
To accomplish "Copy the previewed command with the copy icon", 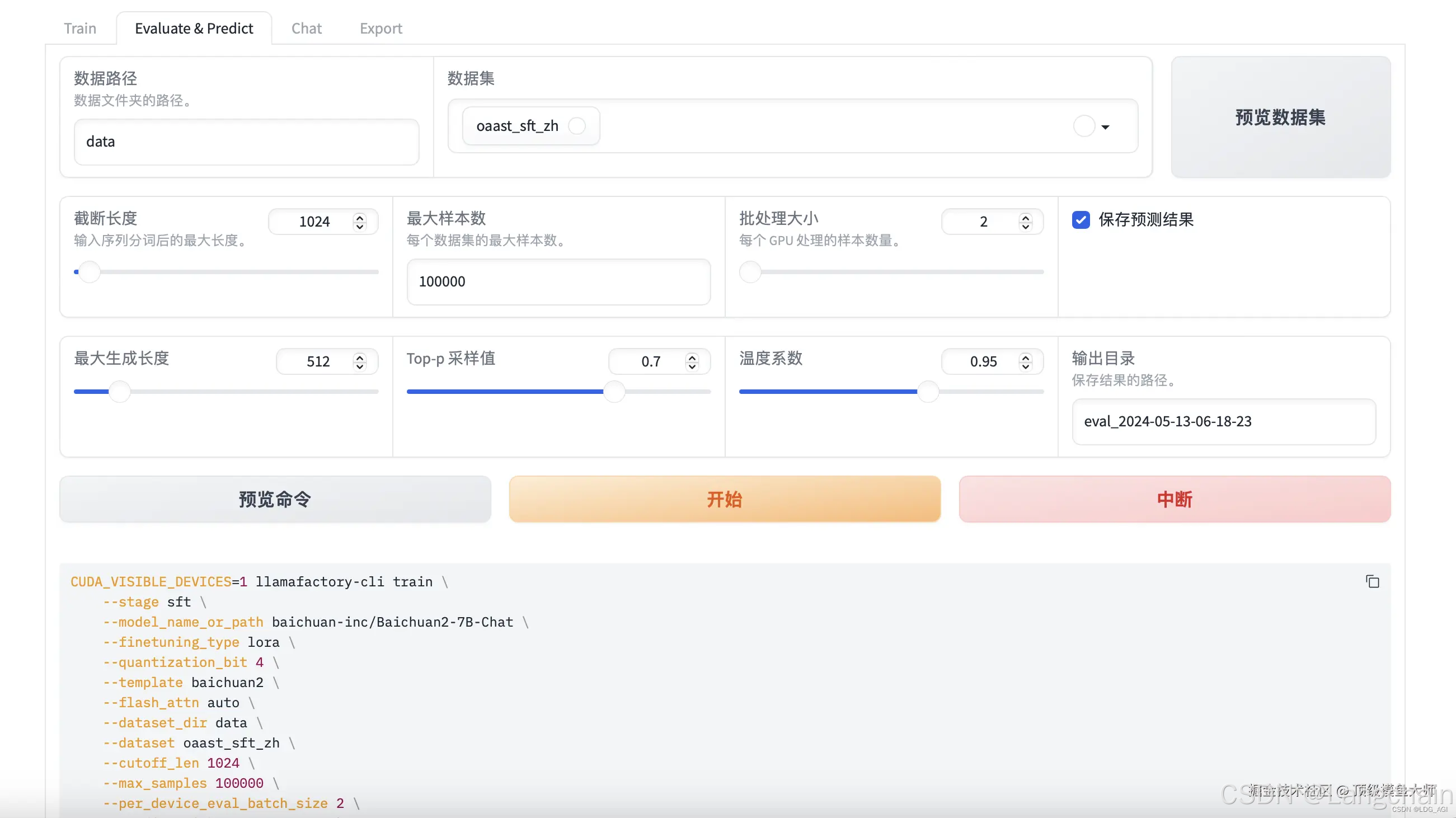I will click(x=1373, y=581).
